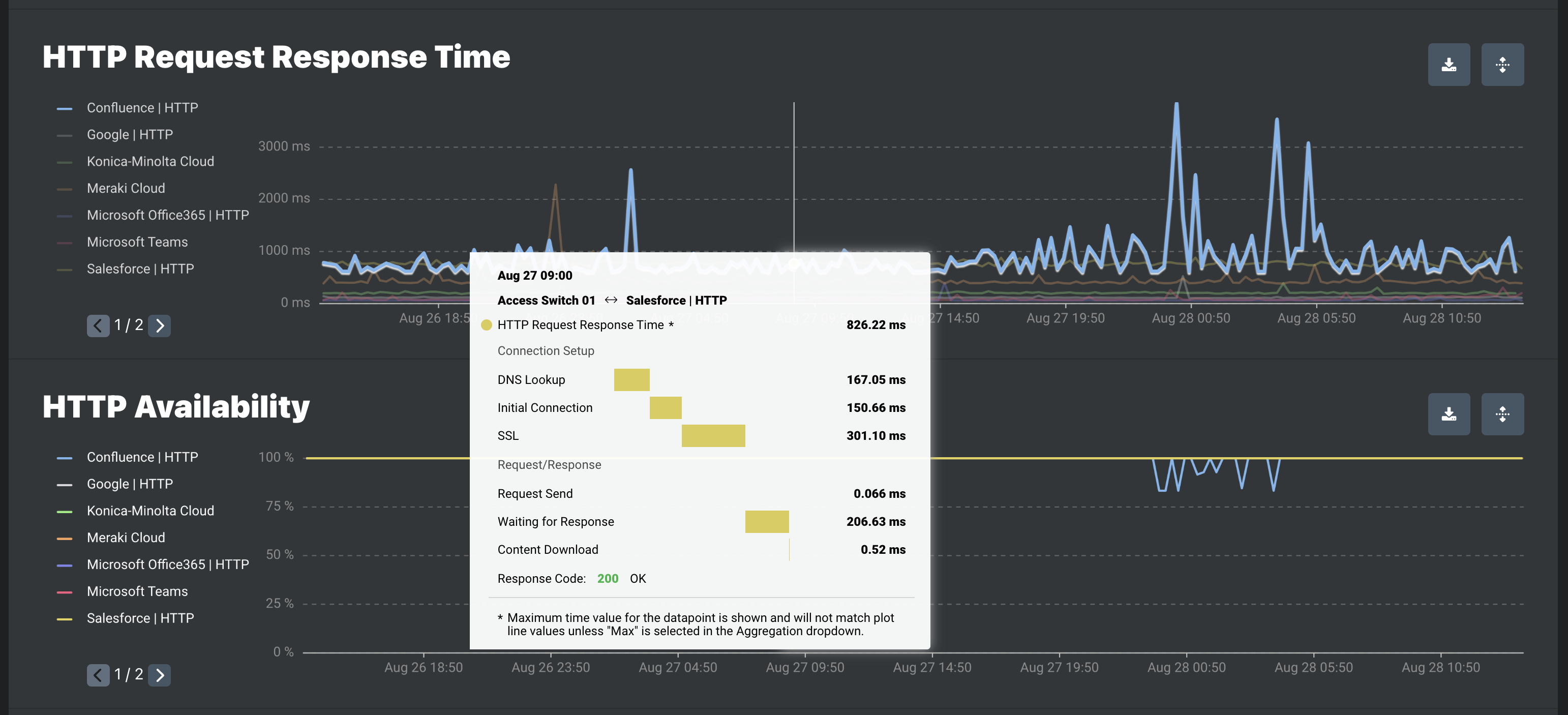Screen dimensions: 1568x715
Task: Toggle Konica-Minolta Cloud in Response Time legend
Action: 135,161
